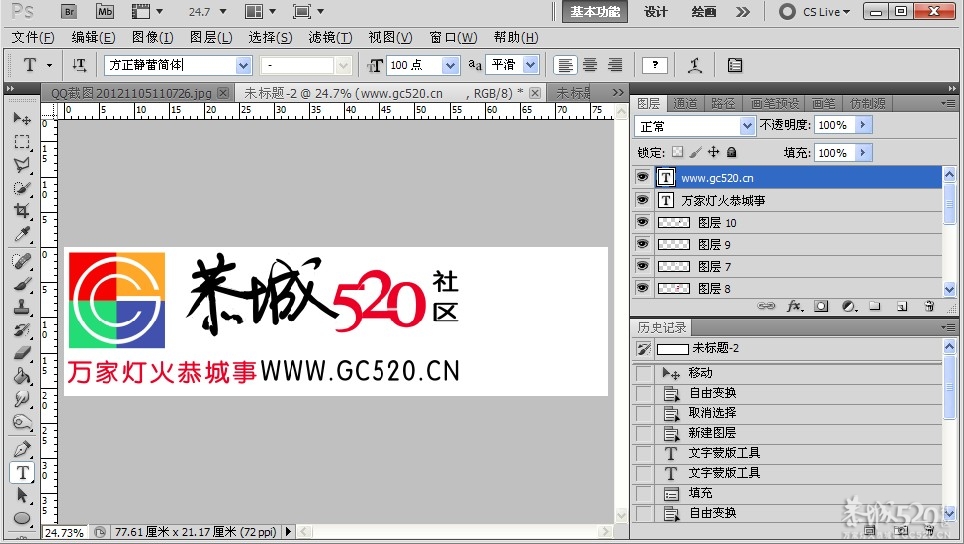The image size is (964, 544).
Task: Create new adjustment layer icon
Action: pos(848,306)
